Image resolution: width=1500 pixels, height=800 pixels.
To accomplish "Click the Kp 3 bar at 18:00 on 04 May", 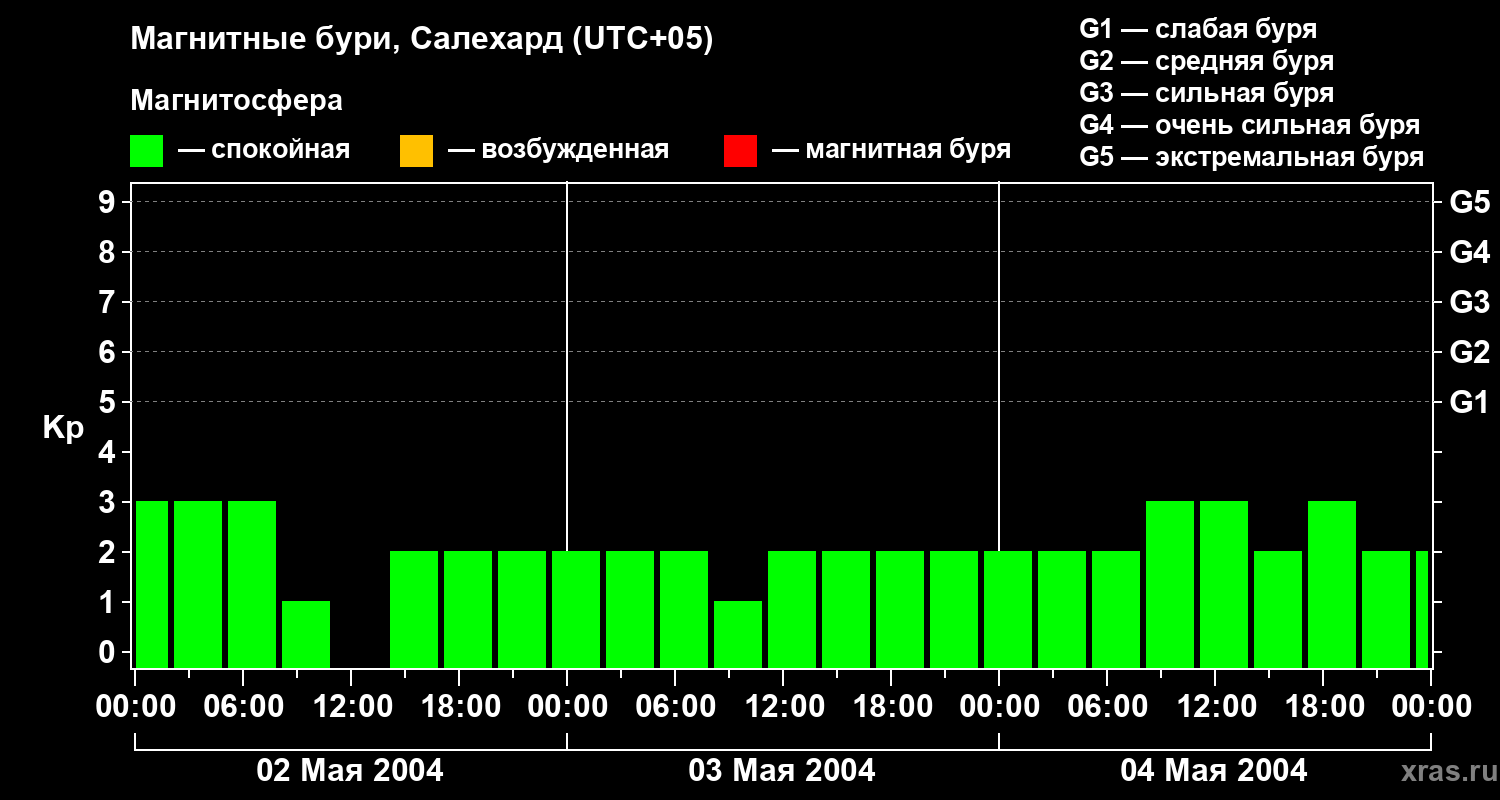I will click(x=1332, y=584).
